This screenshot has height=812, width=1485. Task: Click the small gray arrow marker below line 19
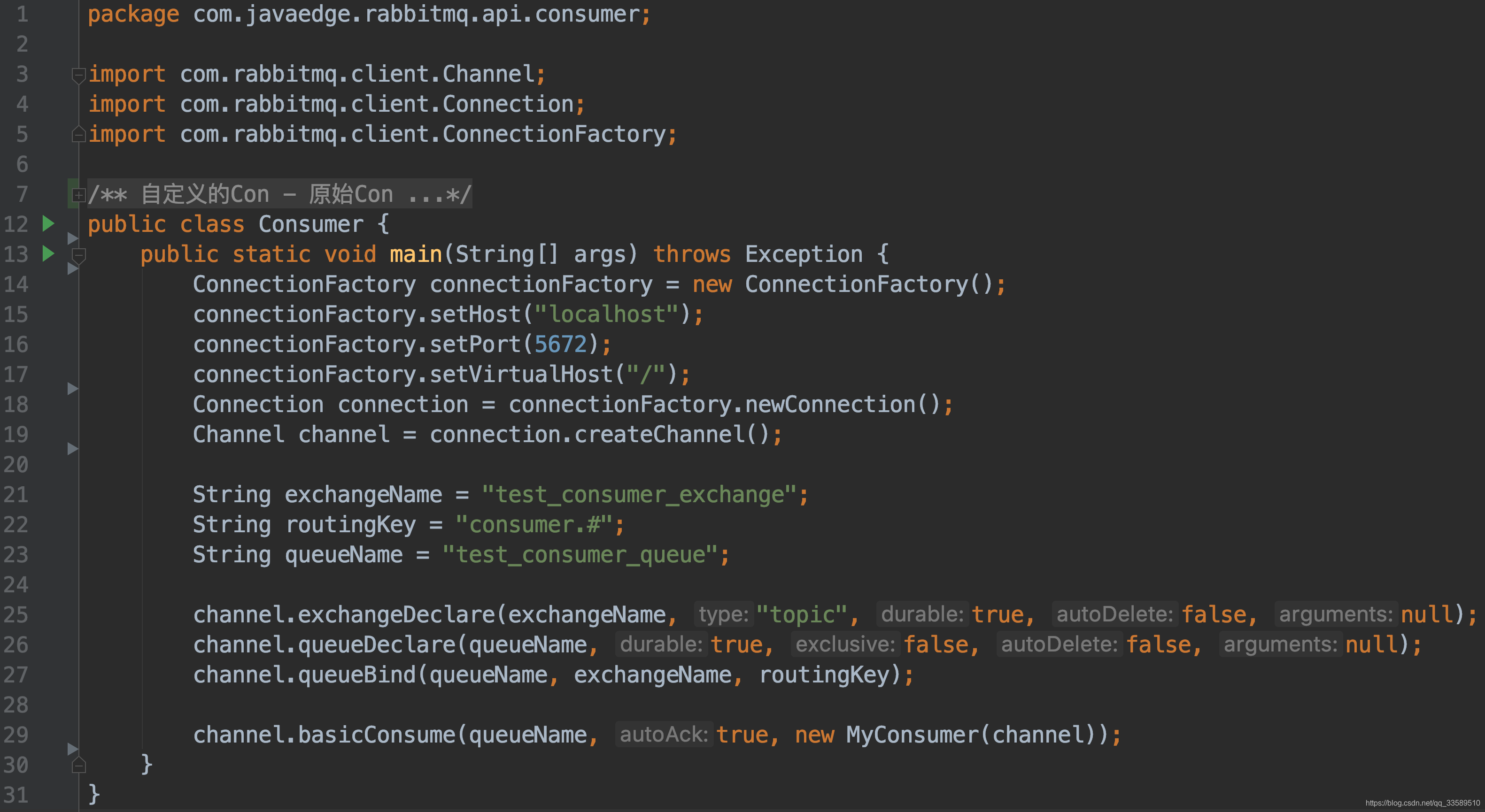tap(73, 448)
